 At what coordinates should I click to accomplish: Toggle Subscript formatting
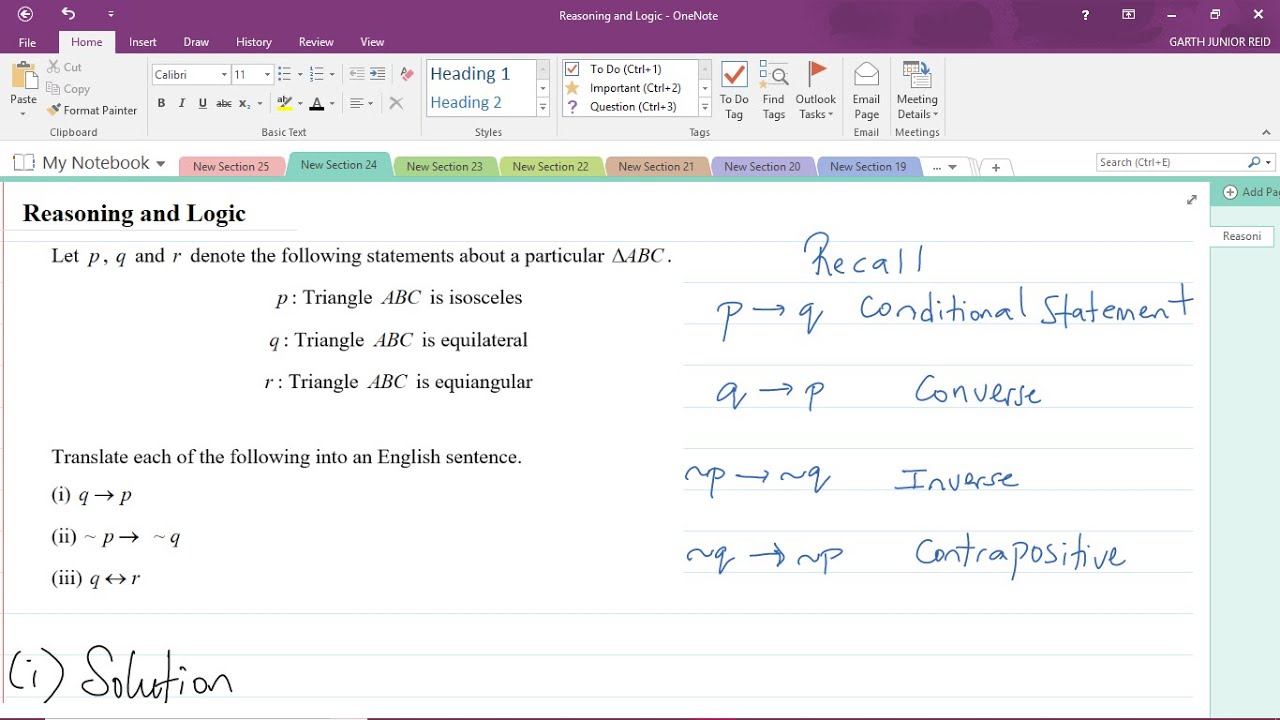click(245, 103)
